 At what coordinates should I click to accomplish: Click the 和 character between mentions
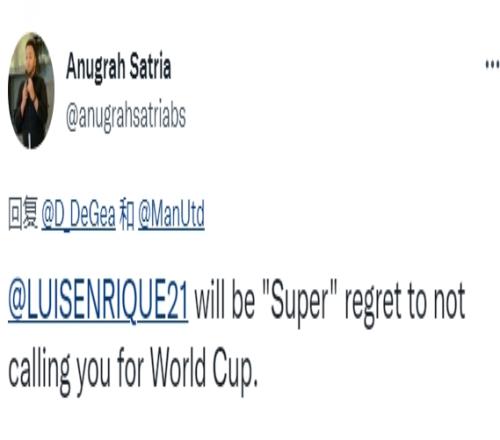click(127, 214)
